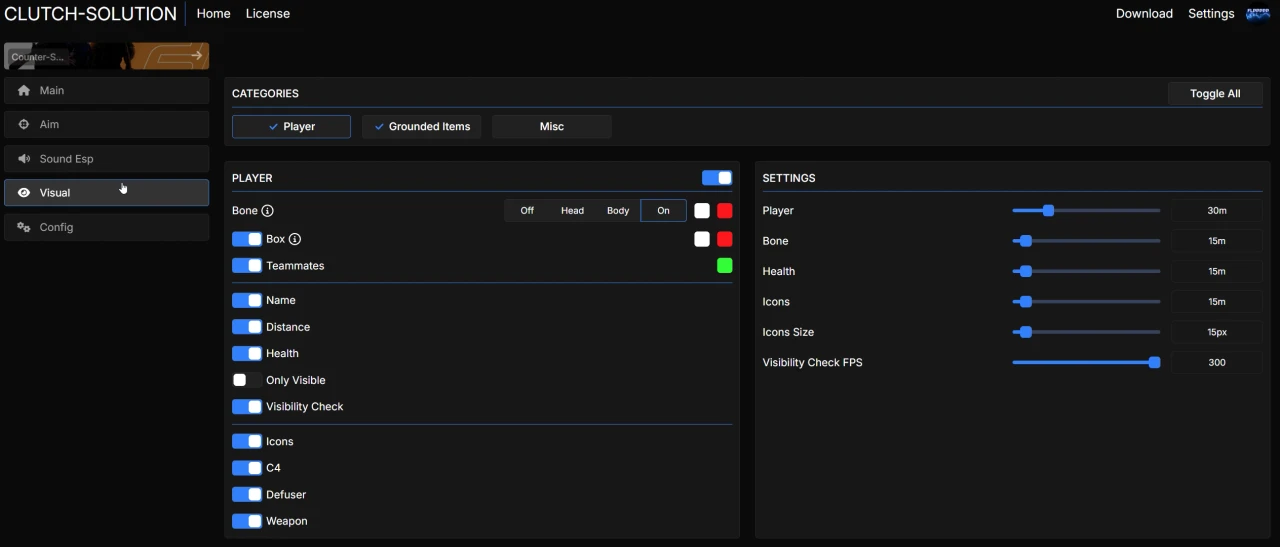This screenshot has height=547, width=1280.
Task: Toggle the C4 switch
Action: pyautogui.click(x=247, y=468)
